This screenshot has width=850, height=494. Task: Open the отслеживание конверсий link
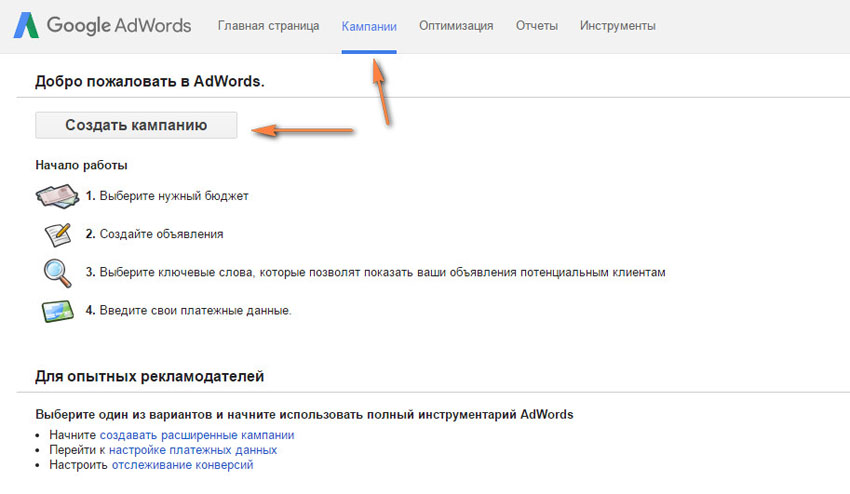click(x=182, y=465)
